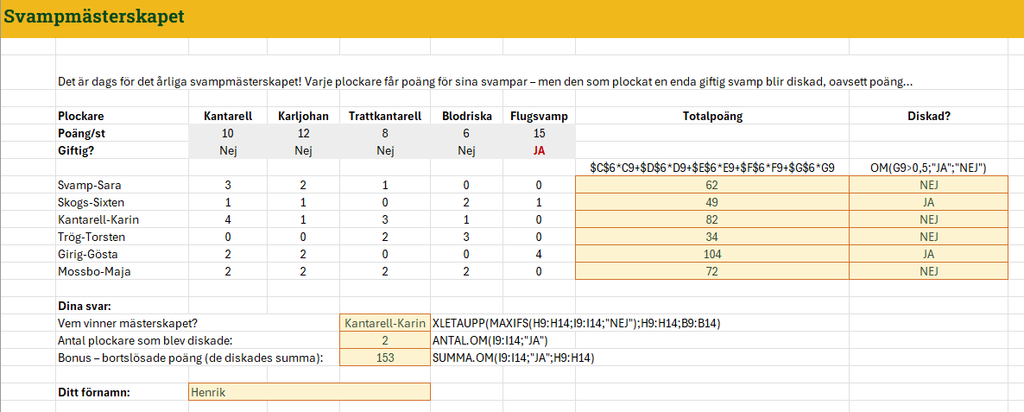The height and width of the screenshot is (412, 1024).
Task: Select Skogs-Sixten's total score 49
Action: pyautogui.click(x=712, y=202)
